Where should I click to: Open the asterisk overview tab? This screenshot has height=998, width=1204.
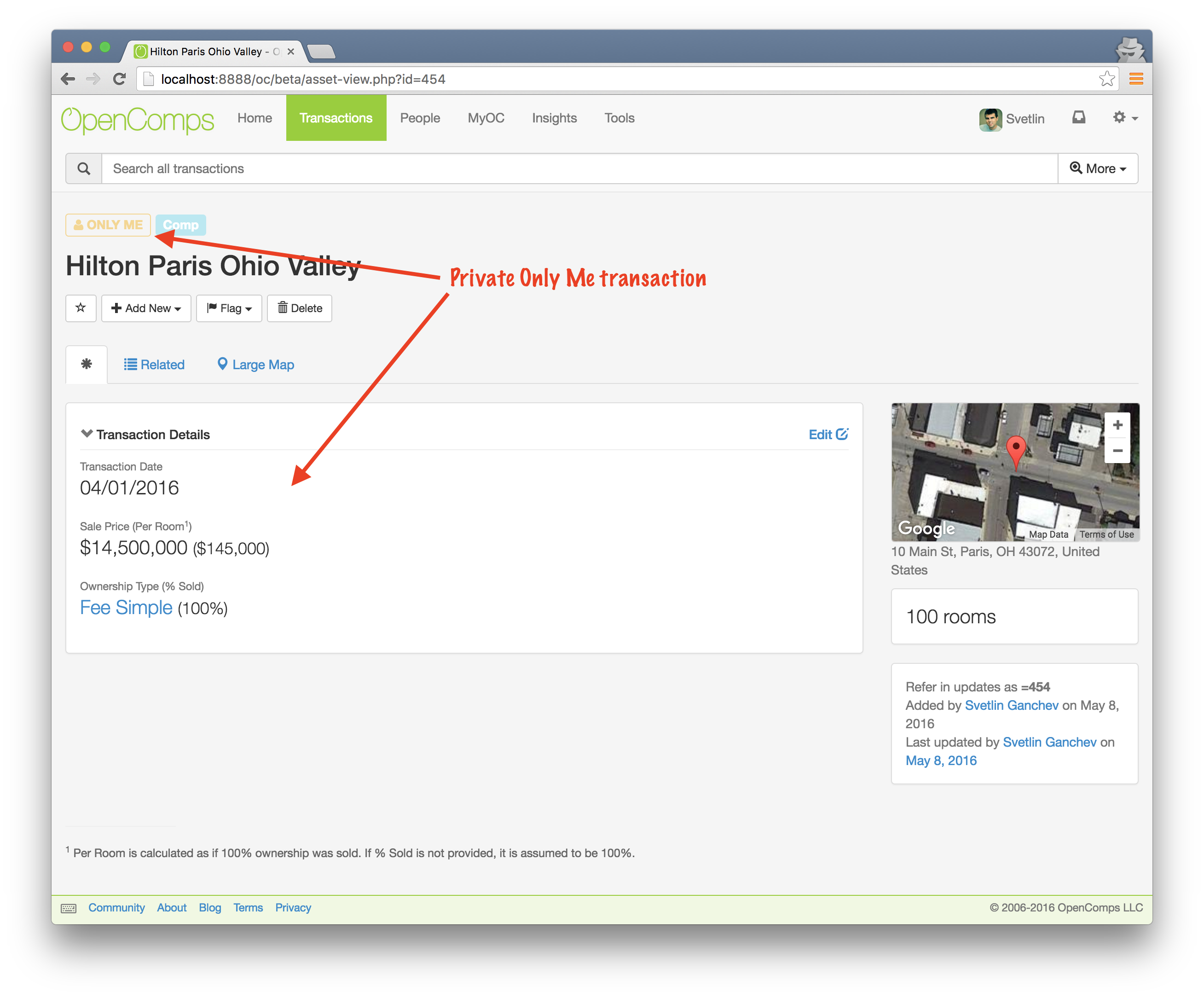pyautogui.click(x=87, y=364)
